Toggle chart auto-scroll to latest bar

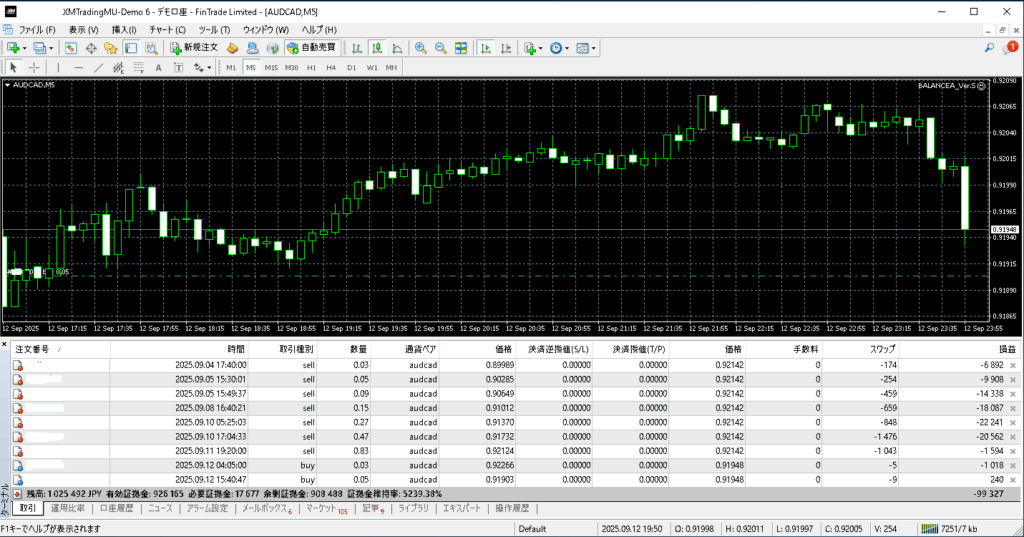point(485,47)
